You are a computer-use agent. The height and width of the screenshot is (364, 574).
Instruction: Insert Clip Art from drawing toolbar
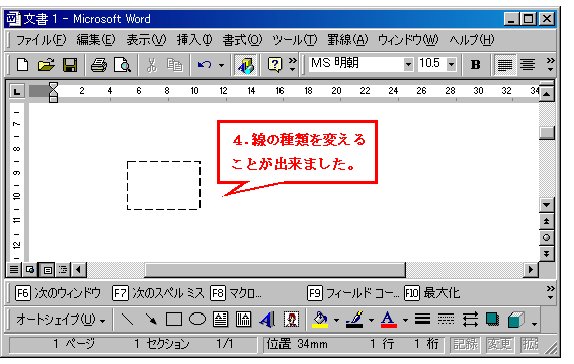[x=291, y=319]
